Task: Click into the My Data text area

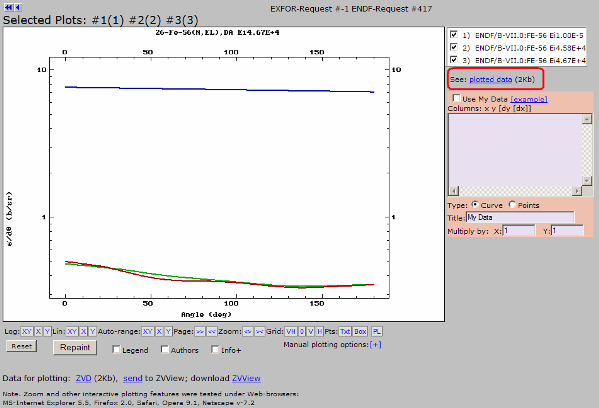Action: (515, 150)
